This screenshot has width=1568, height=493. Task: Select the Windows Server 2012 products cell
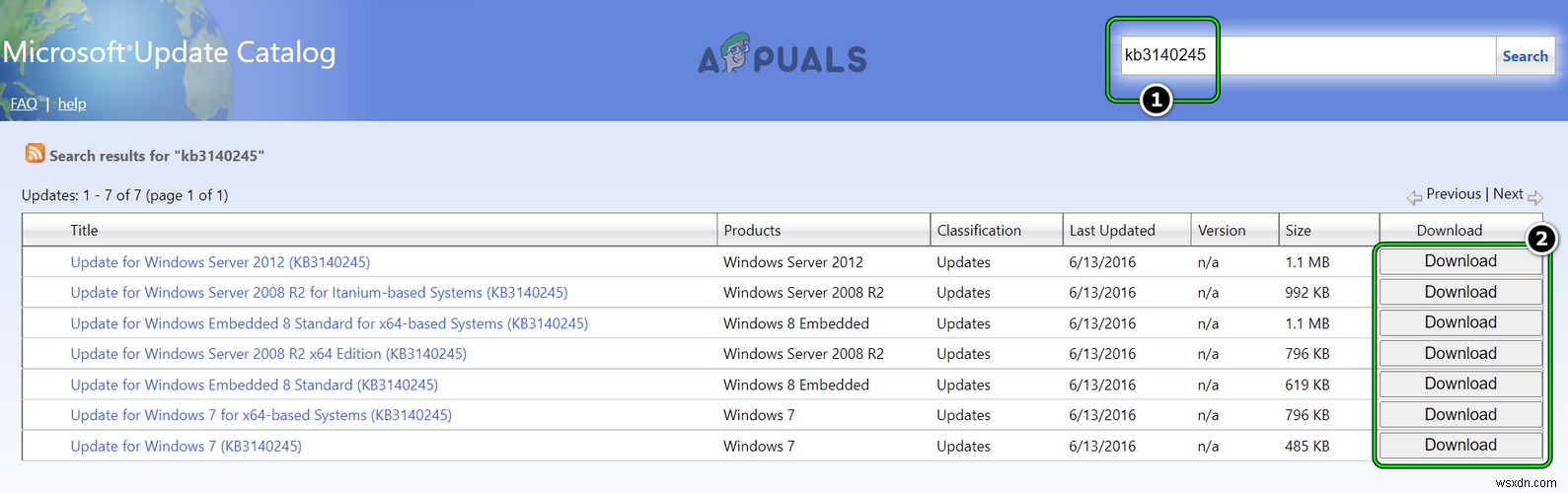point(793,262)
